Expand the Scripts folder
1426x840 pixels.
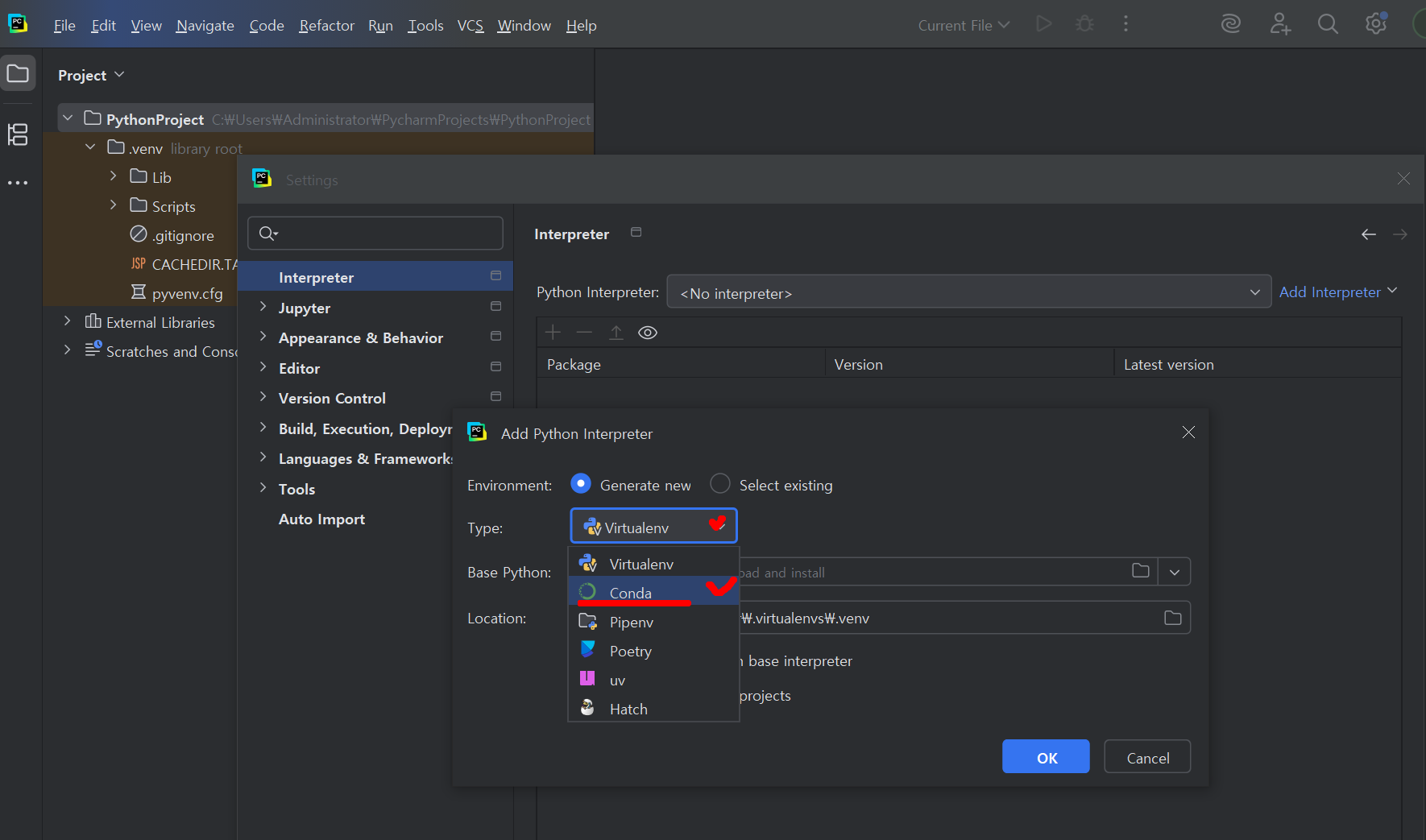[113, 205]
